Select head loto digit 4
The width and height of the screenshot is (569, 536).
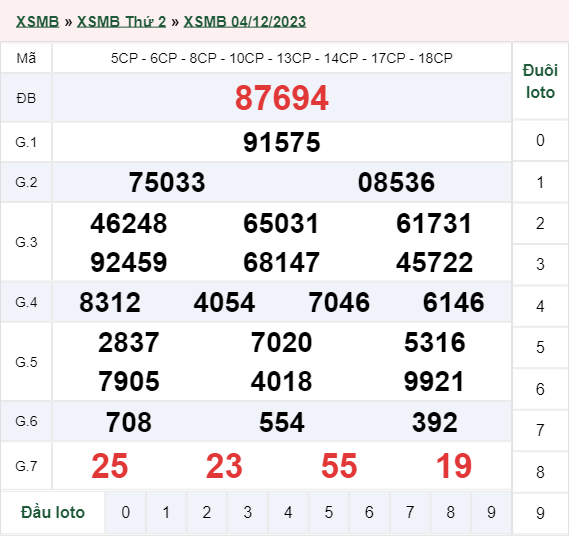tap(288, 512)
